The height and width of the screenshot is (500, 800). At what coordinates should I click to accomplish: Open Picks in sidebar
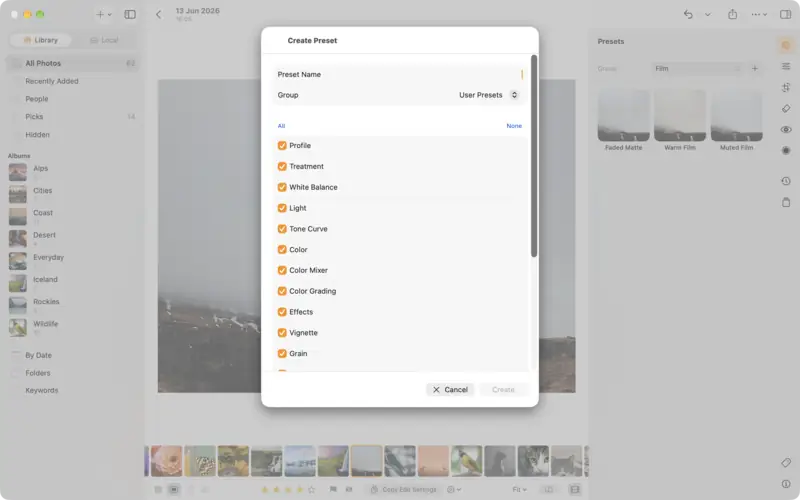[x=72, y=117]
